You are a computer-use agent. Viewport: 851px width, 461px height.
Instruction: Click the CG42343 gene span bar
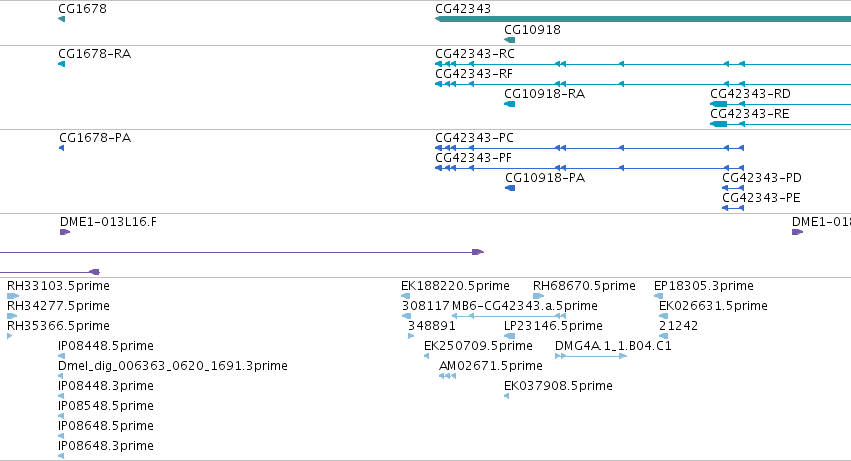[643, 19]
